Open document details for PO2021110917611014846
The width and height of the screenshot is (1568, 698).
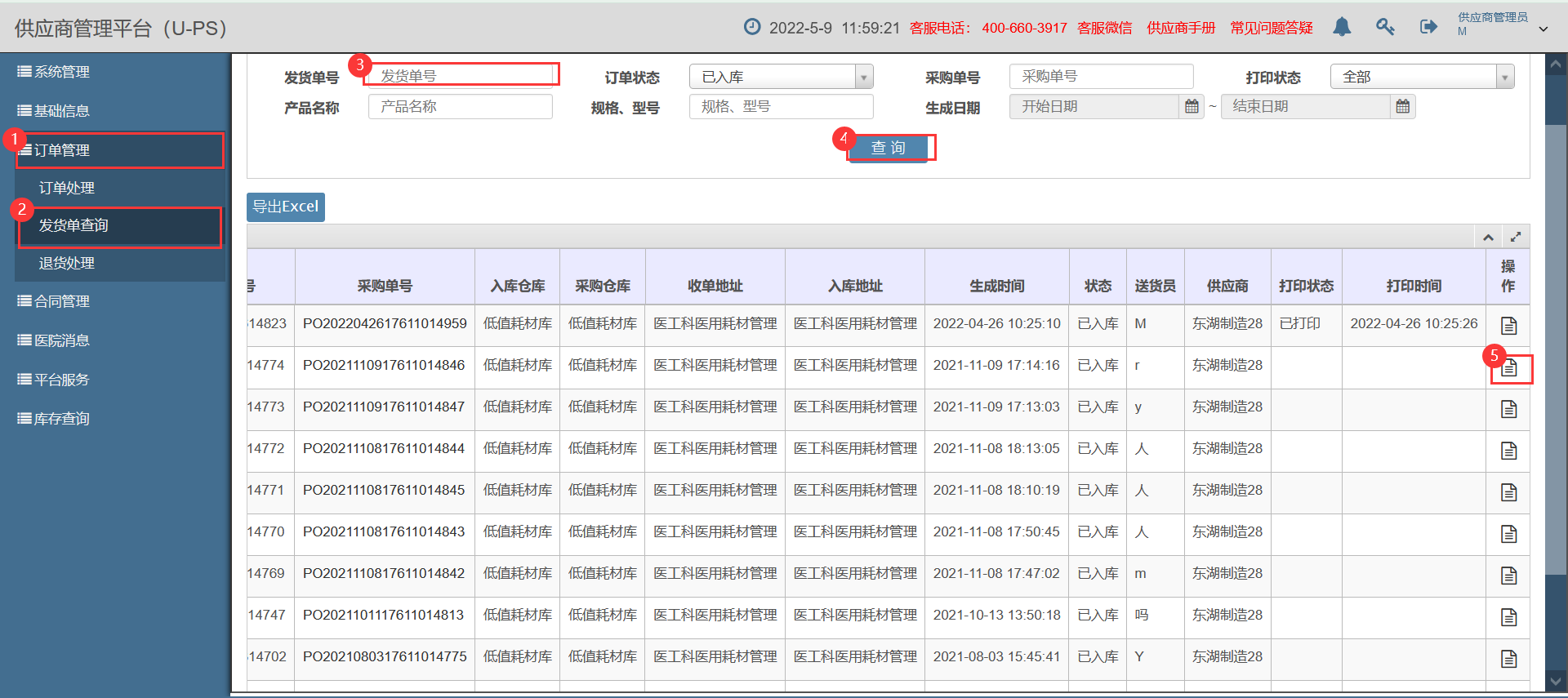point(1508,367)
